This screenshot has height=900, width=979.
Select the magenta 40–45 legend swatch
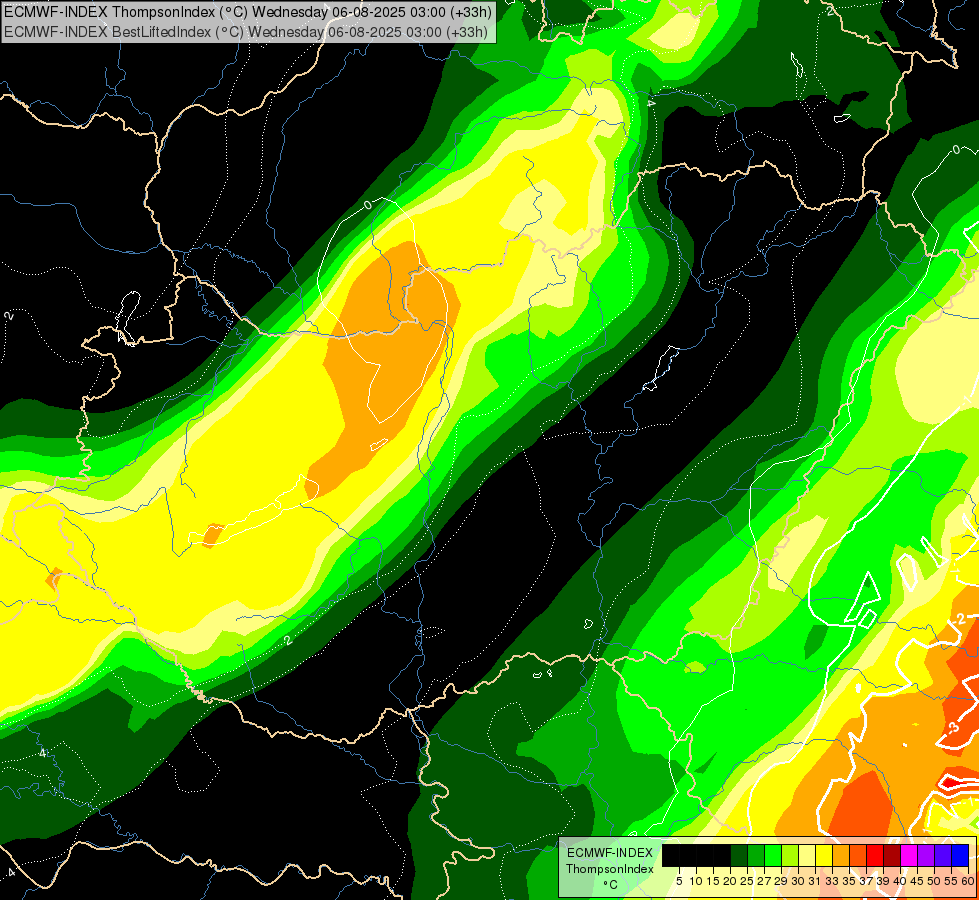point(909,856)
